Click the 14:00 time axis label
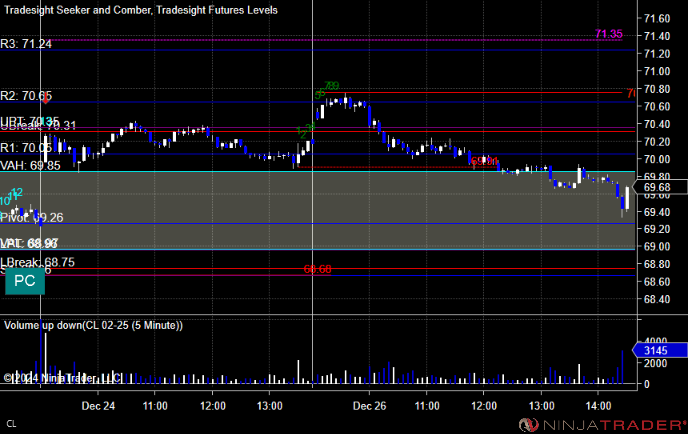The width and height of the screenshot is (688, 434). pyautogui.click(x=598, y=406)
